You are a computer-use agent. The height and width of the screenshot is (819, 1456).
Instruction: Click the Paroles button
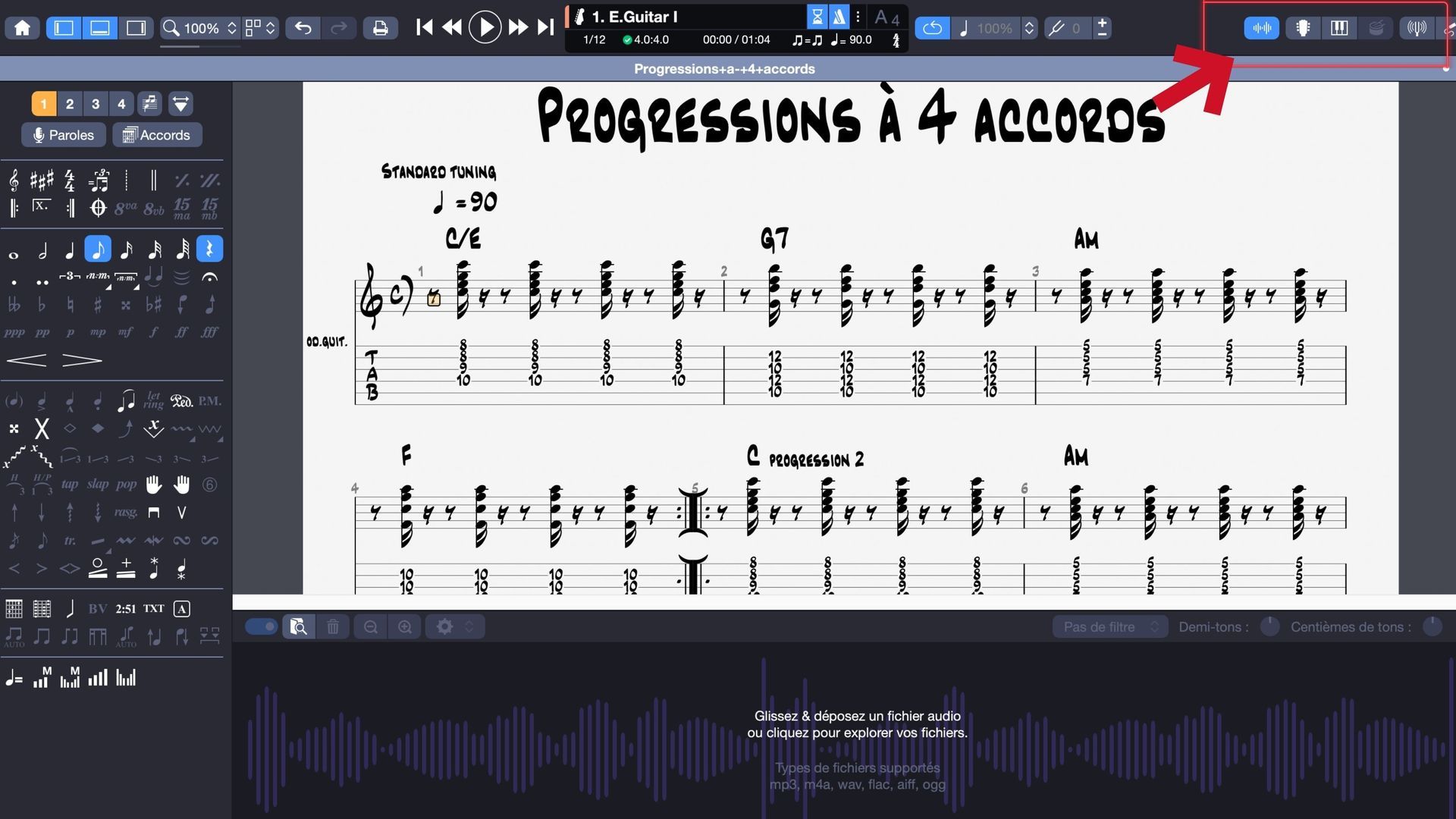64,135
